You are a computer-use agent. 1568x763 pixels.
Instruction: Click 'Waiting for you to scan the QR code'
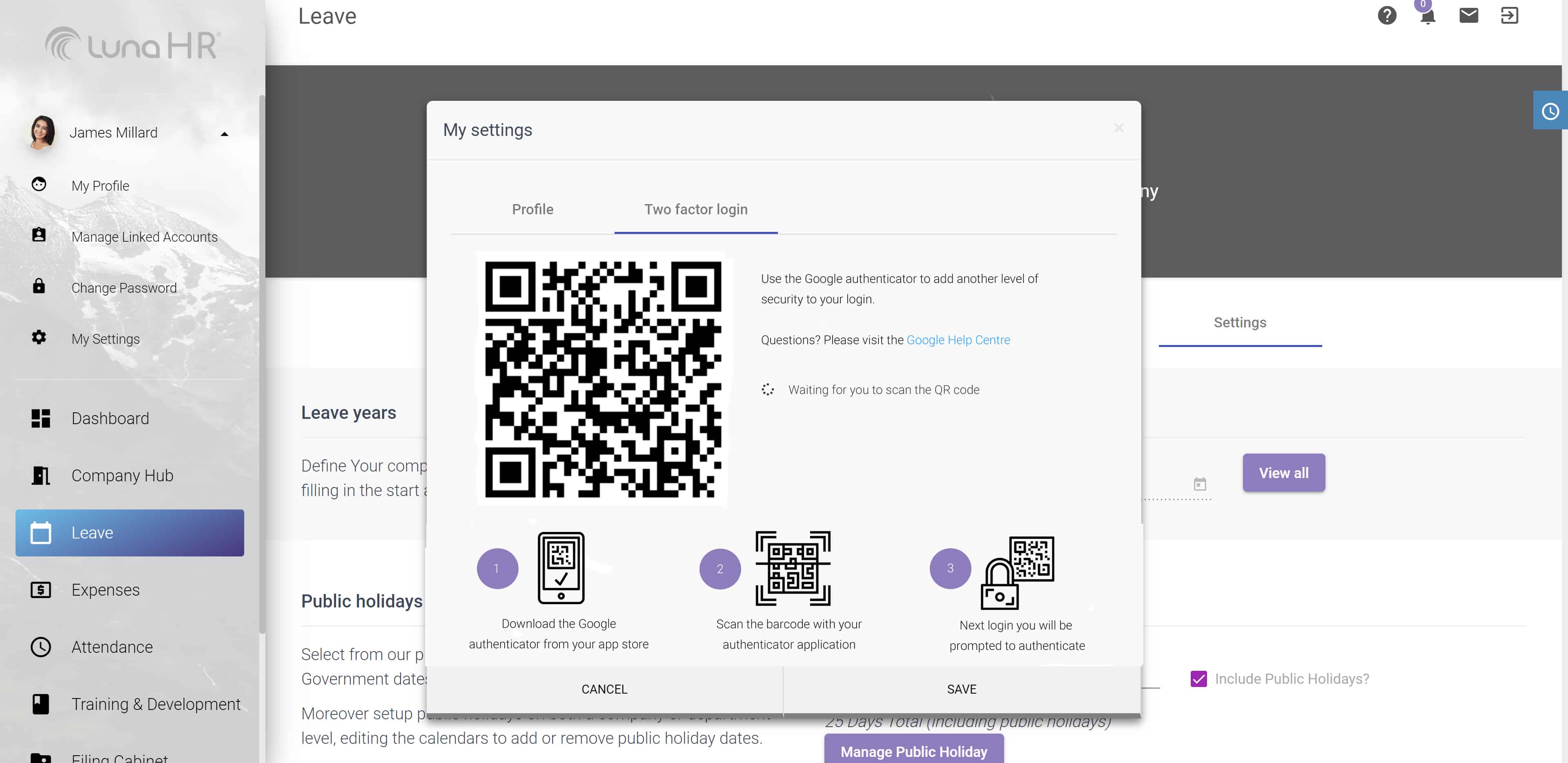[x=884, y=389]
